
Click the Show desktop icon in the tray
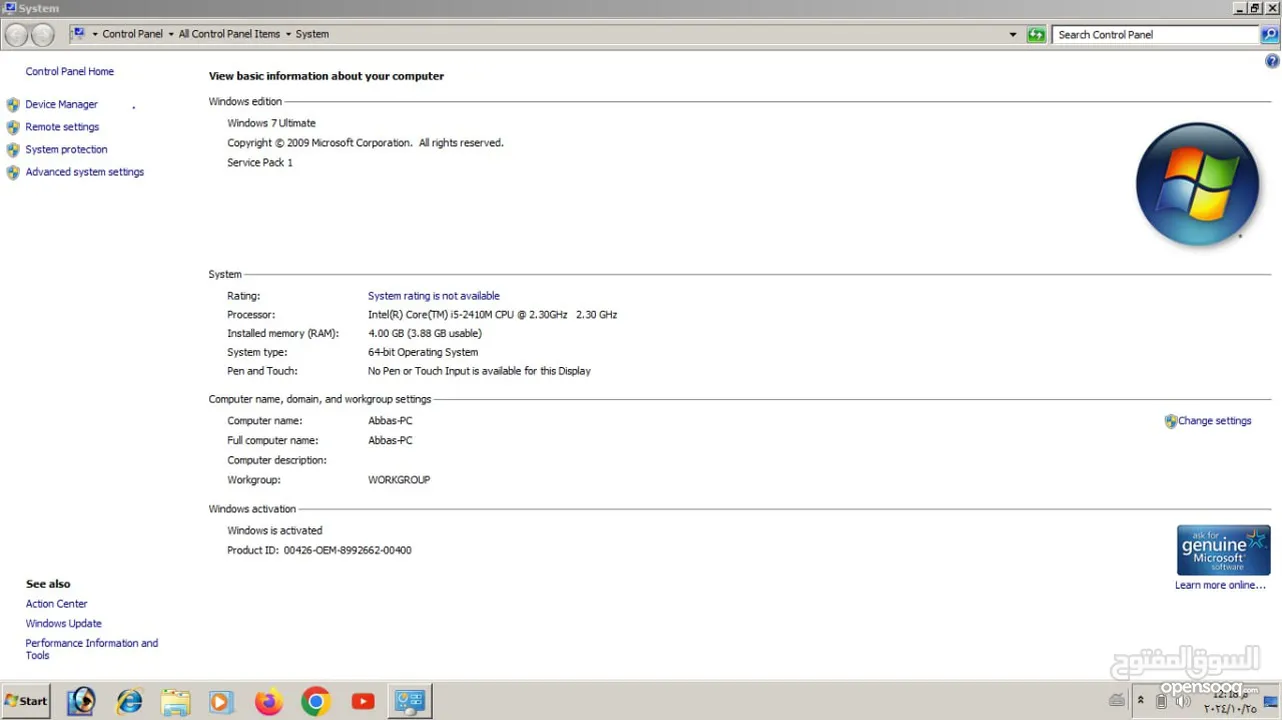point(1270,702)
